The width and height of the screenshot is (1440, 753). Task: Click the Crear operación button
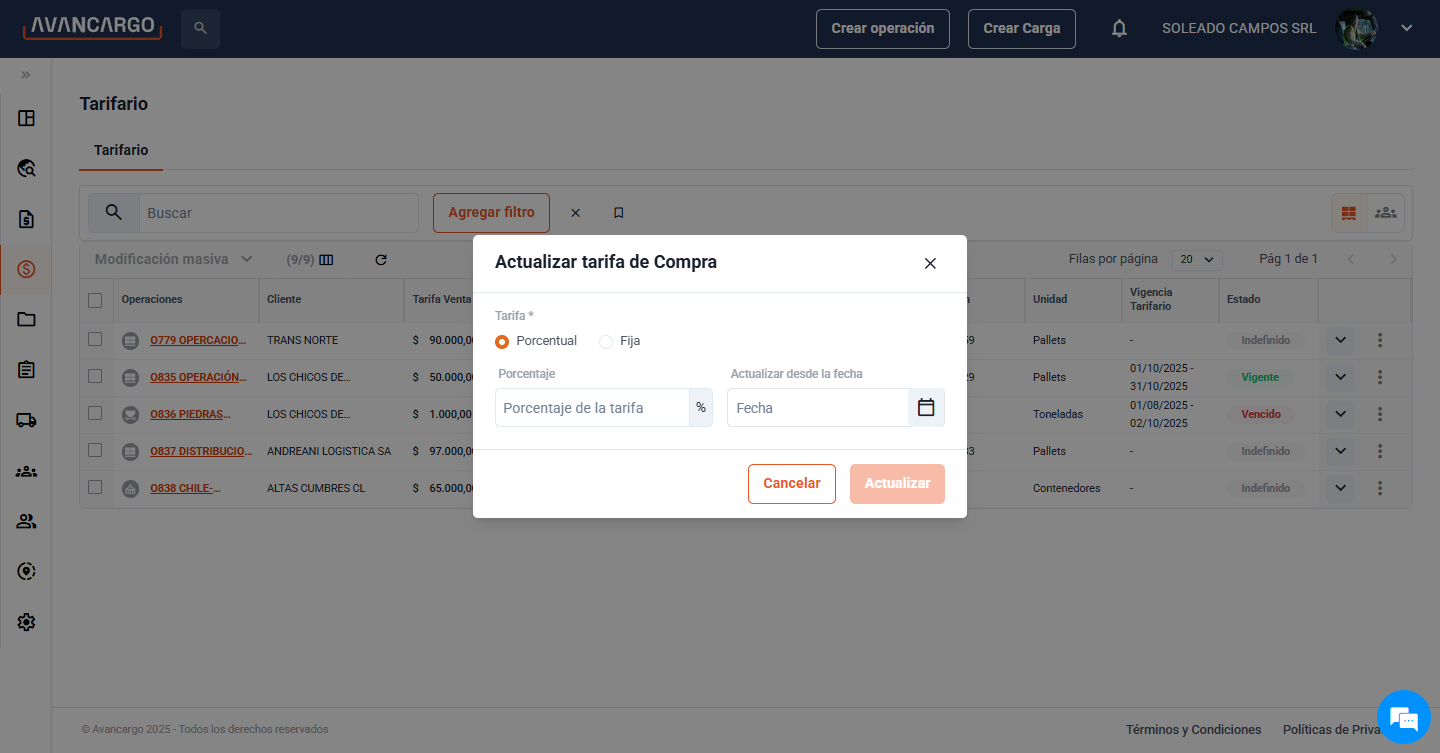pos(882,29)
